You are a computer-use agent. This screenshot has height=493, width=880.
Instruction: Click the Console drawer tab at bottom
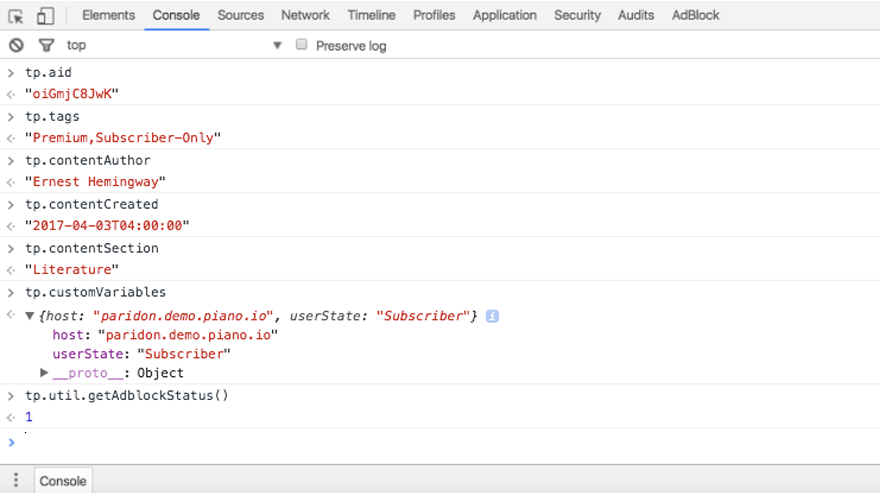(x=63, y=481)
